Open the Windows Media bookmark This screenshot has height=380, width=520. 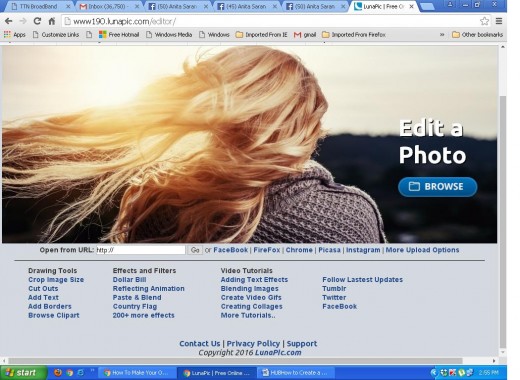(x=169, y=35)
